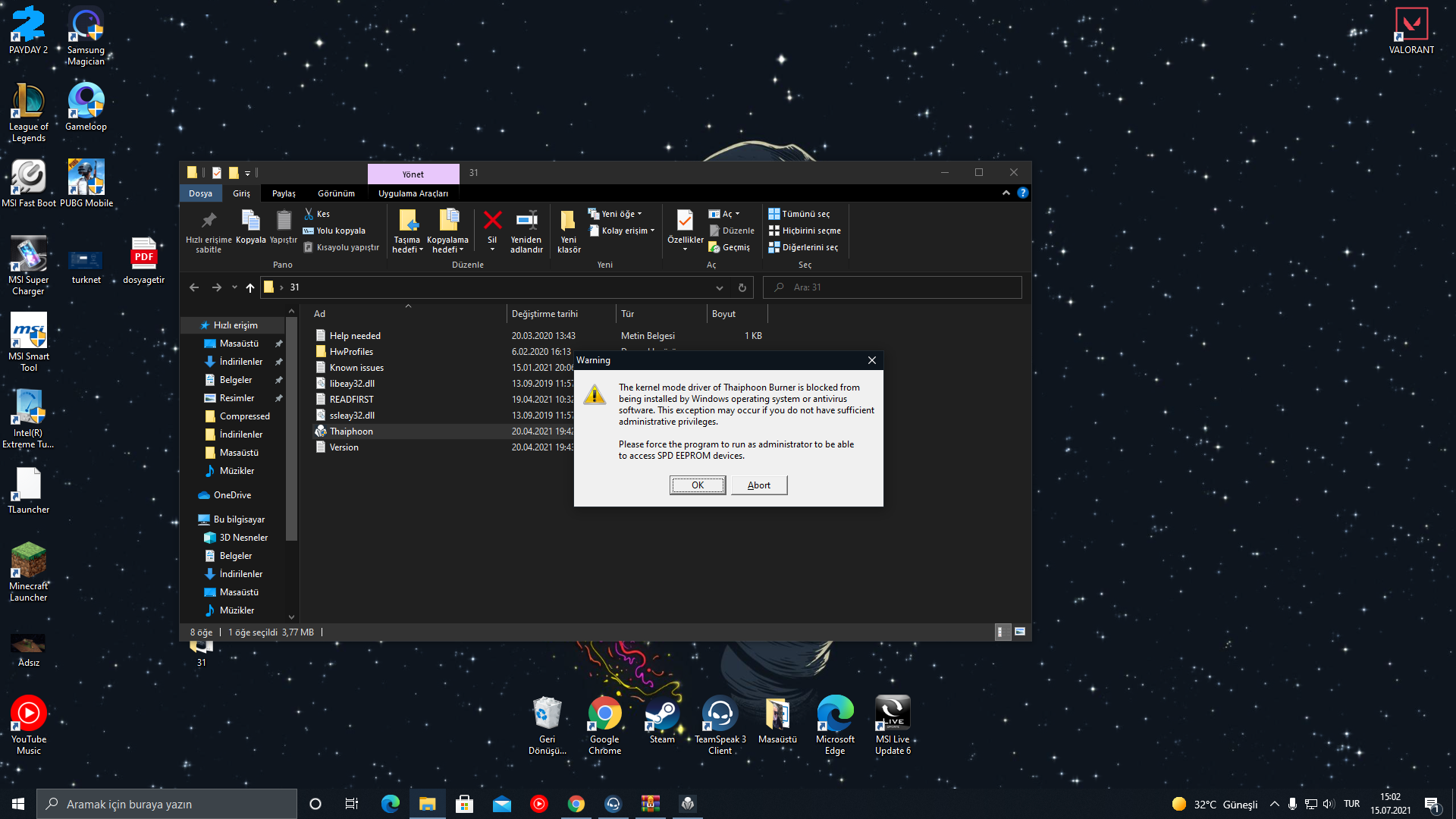1456x819 pixels.
Task: Click Tümünü seç select all
Action: point(799,214)
